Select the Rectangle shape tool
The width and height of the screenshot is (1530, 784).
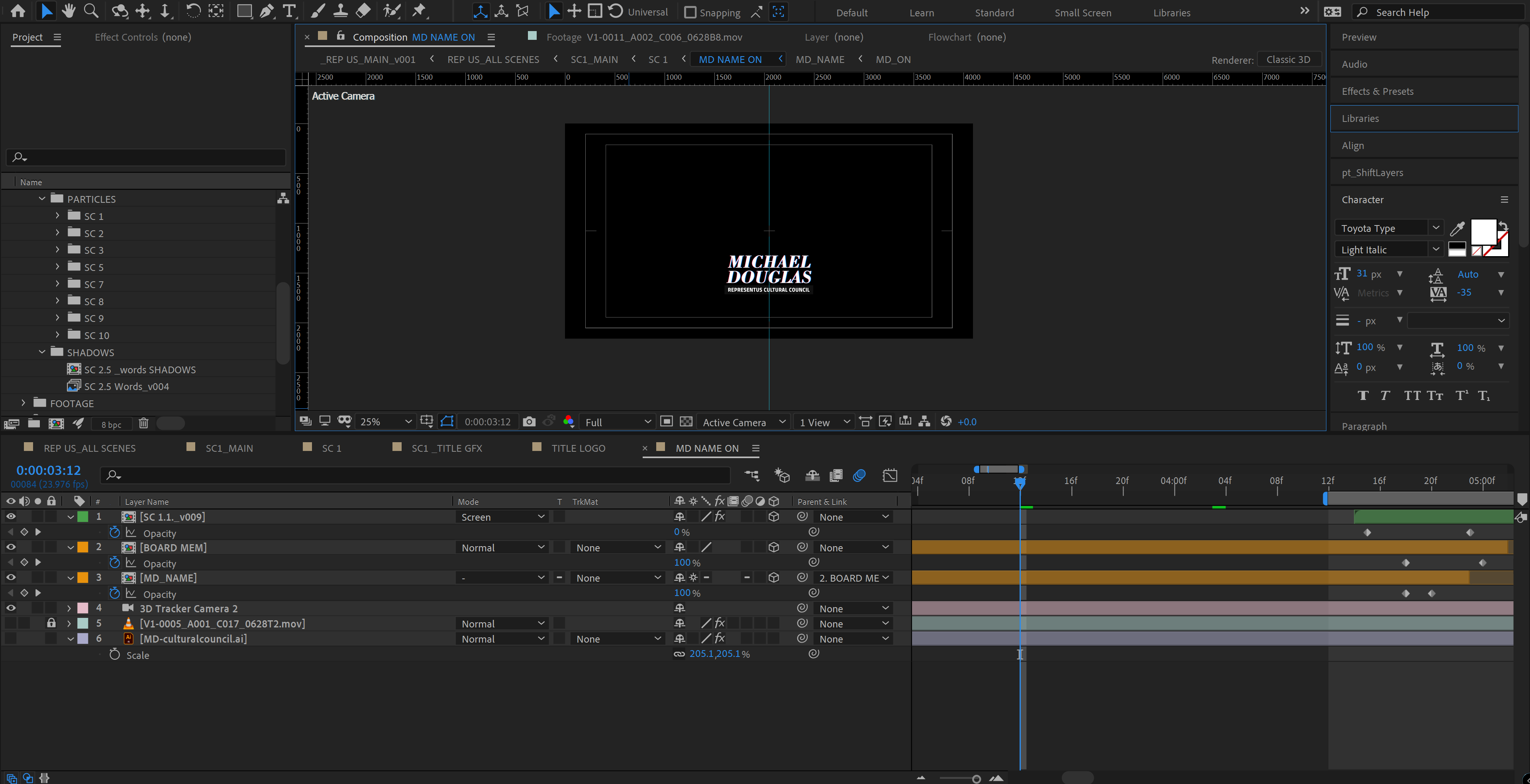(x=243, y=11)
